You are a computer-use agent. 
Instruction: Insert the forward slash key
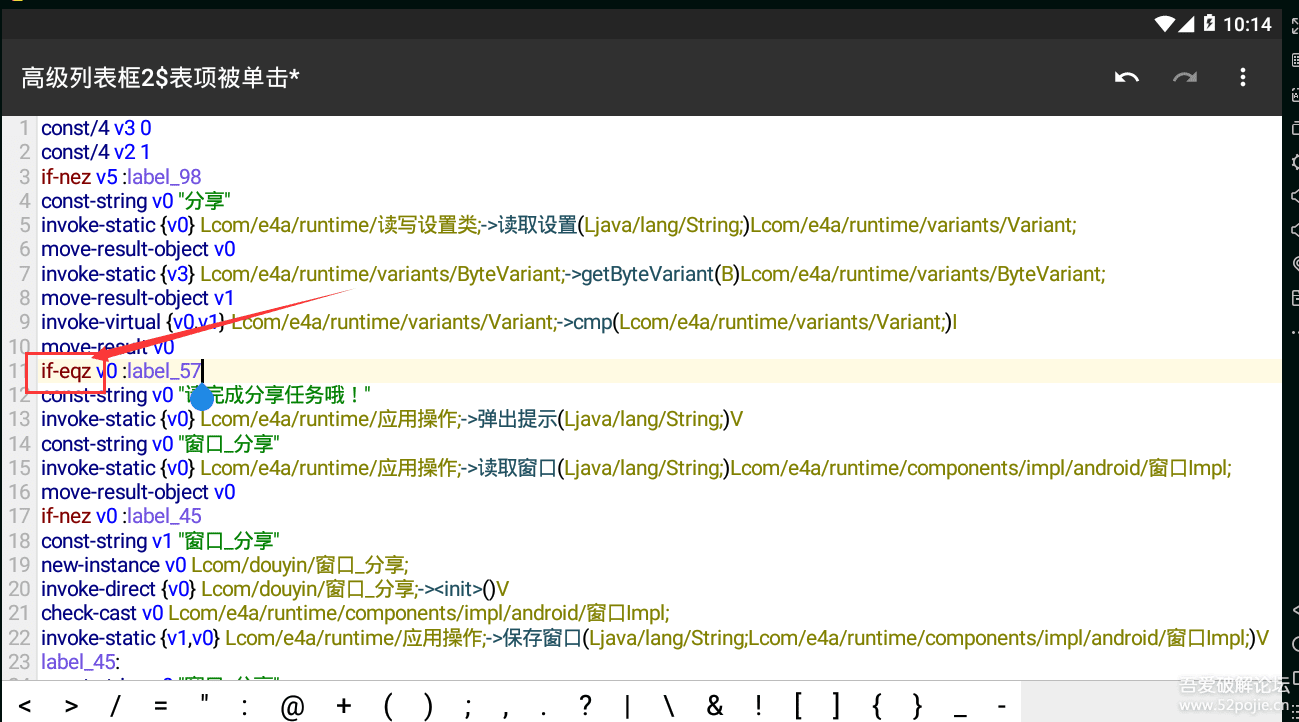pos(115,707)
